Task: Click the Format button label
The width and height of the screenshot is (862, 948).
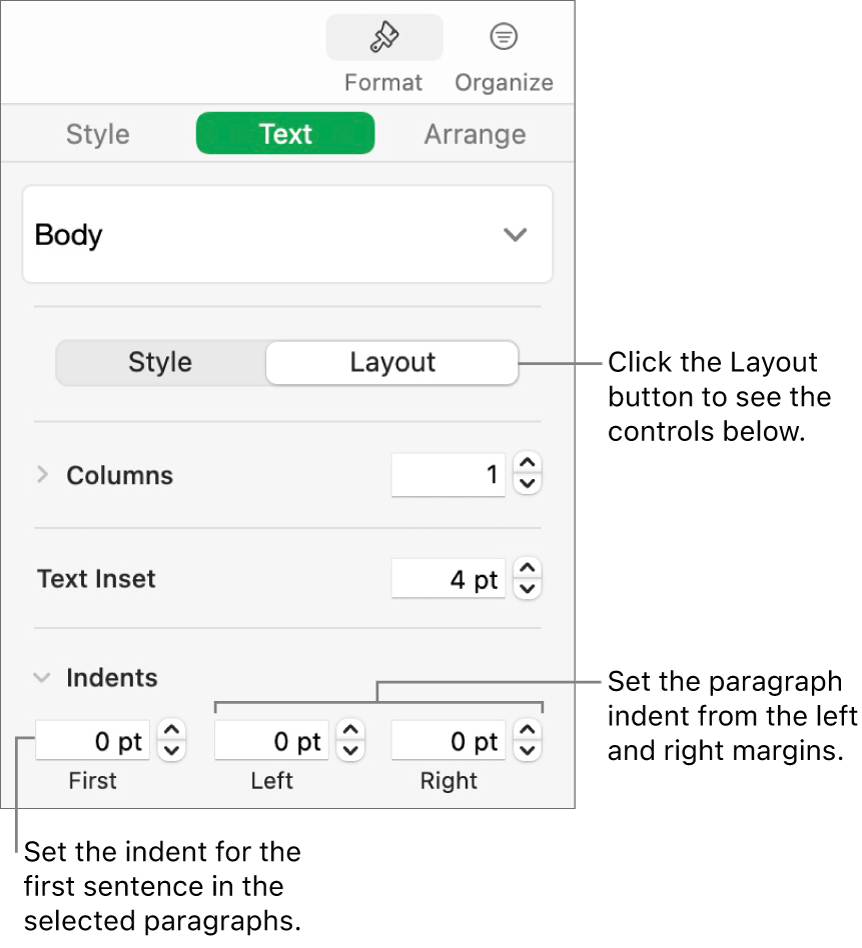Action: click(x=384, y=82)
